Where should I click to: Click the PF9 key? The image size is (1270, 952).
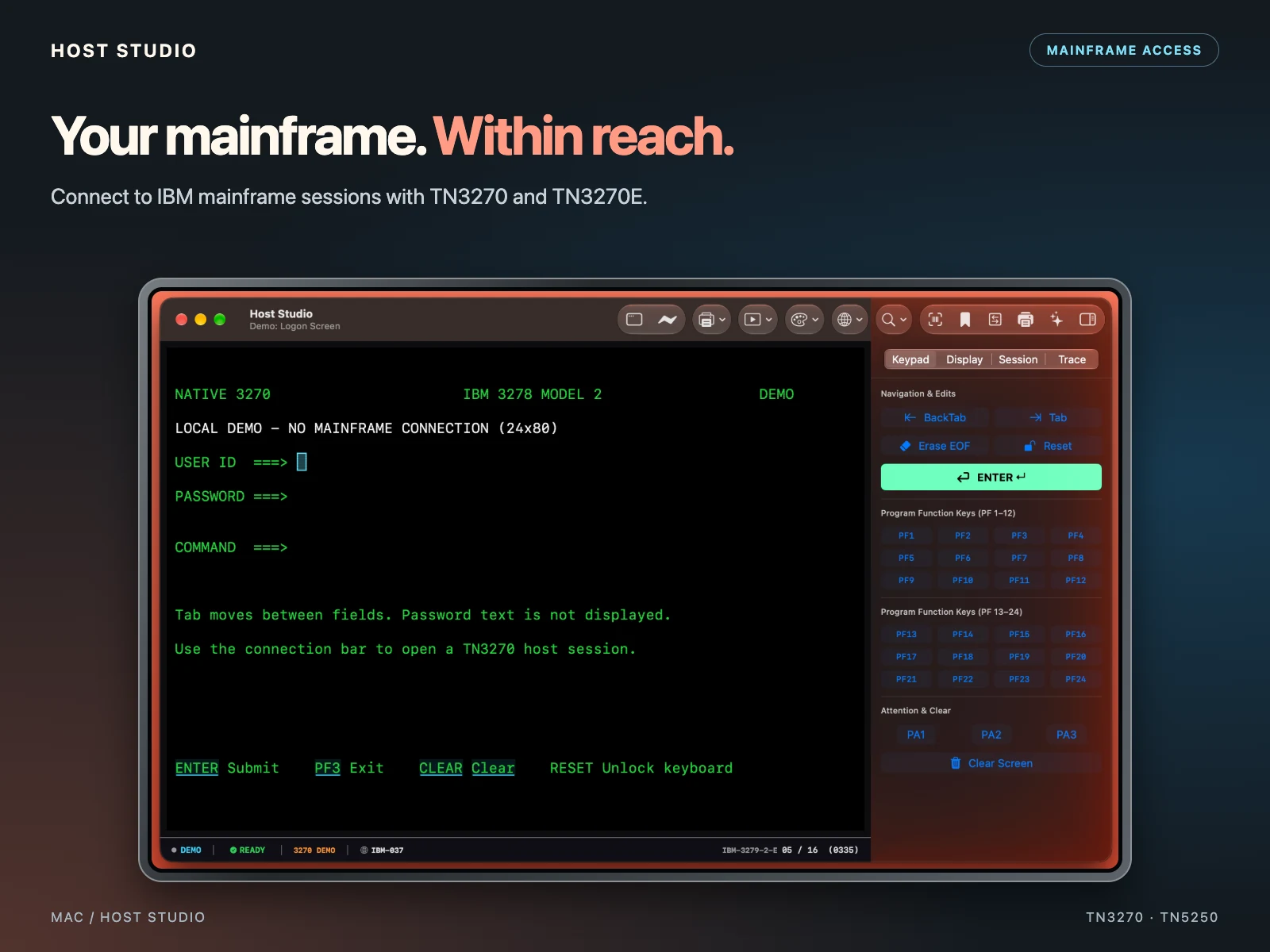point(906,580)
